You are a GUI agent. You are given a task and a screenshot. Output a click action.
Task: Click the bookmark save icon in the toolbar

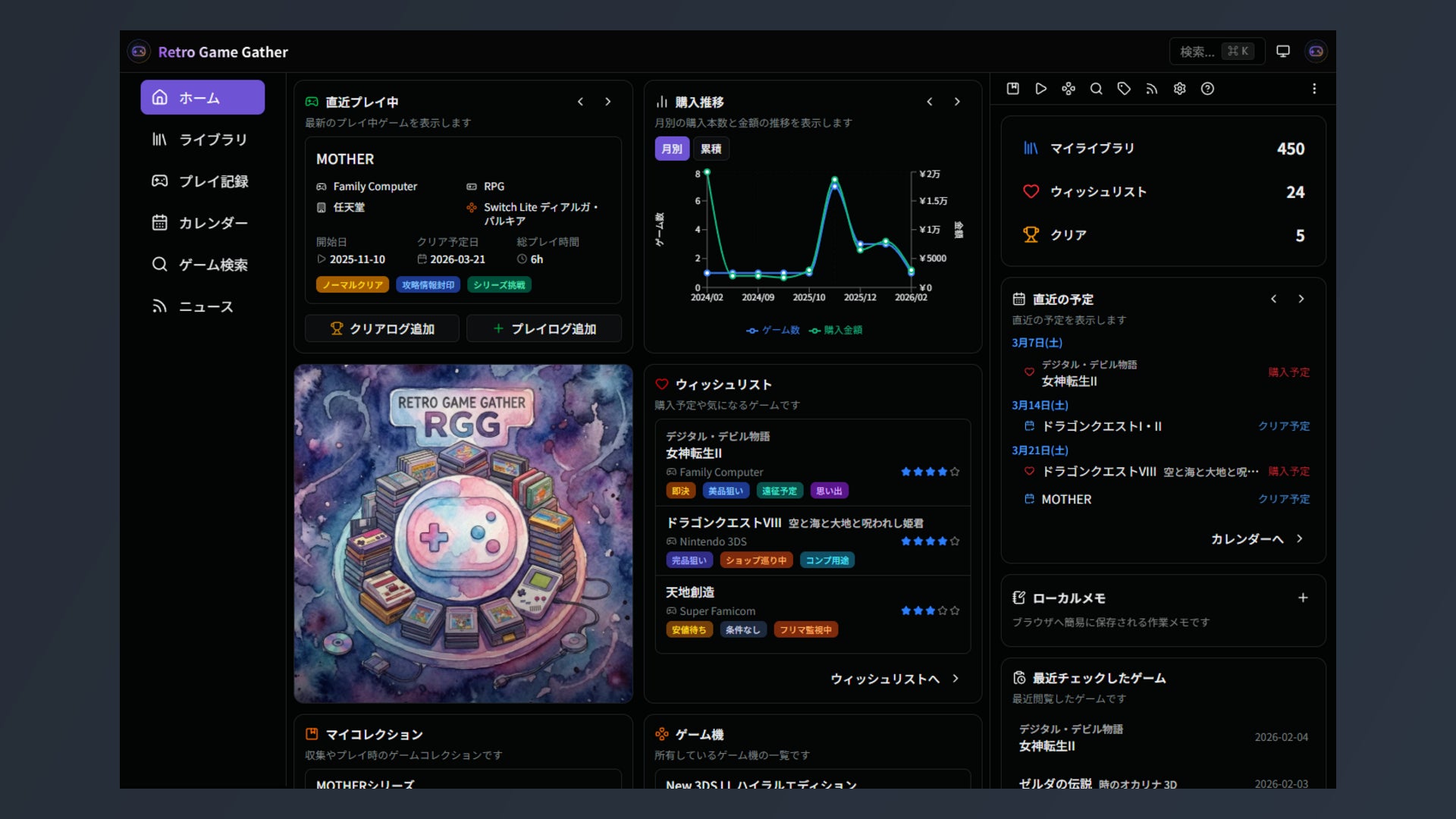[x=1012, y=89]
